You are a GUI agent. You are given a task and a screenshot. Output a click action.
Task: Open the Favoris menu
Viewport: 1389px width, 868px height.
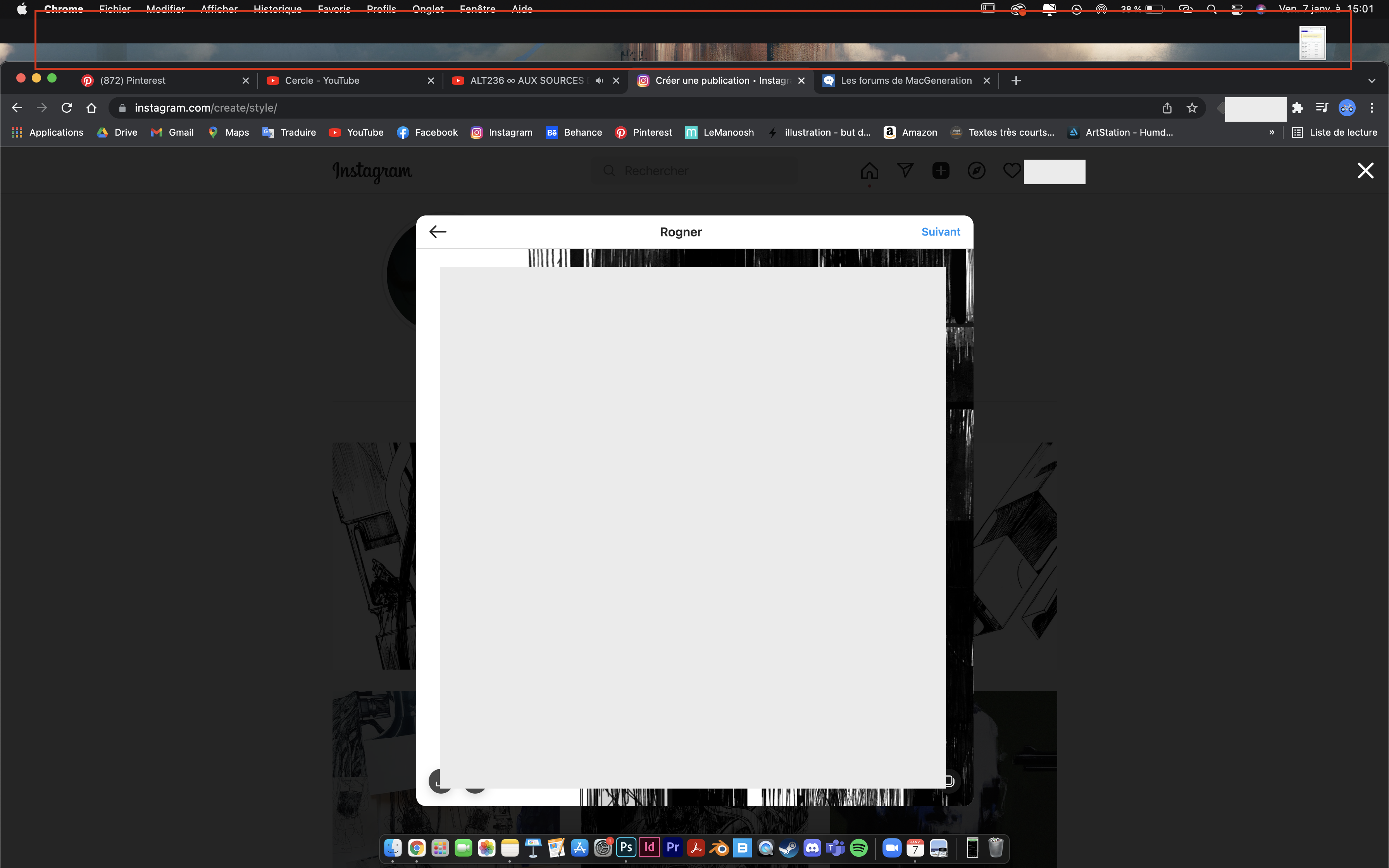[x=334, y=9]
